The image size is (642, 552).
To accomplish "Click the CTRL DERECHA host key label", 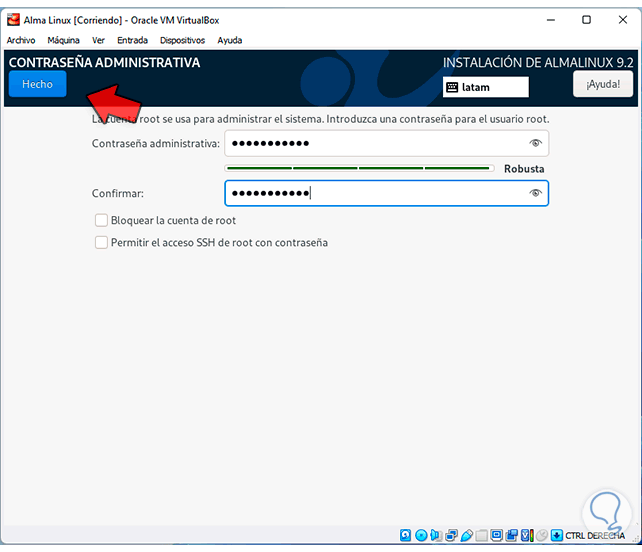I will 595,536.
